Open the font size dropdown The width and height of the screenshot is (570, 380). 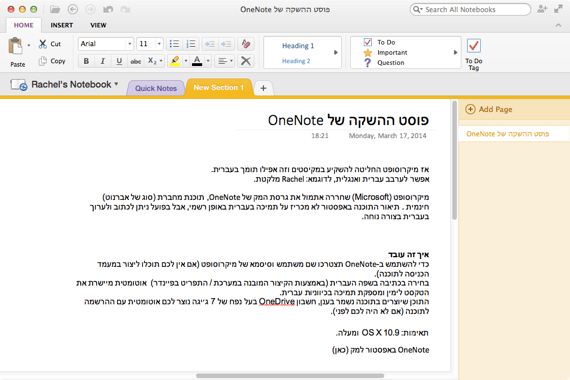[x=159, y=44]
